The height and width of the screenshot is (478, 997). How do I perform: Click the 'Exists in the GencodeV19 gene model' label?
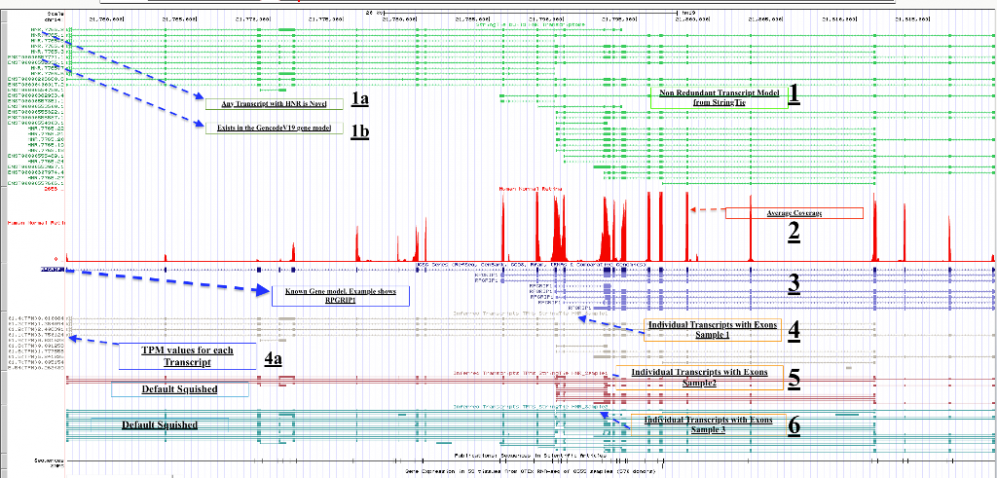coord(272,128)
